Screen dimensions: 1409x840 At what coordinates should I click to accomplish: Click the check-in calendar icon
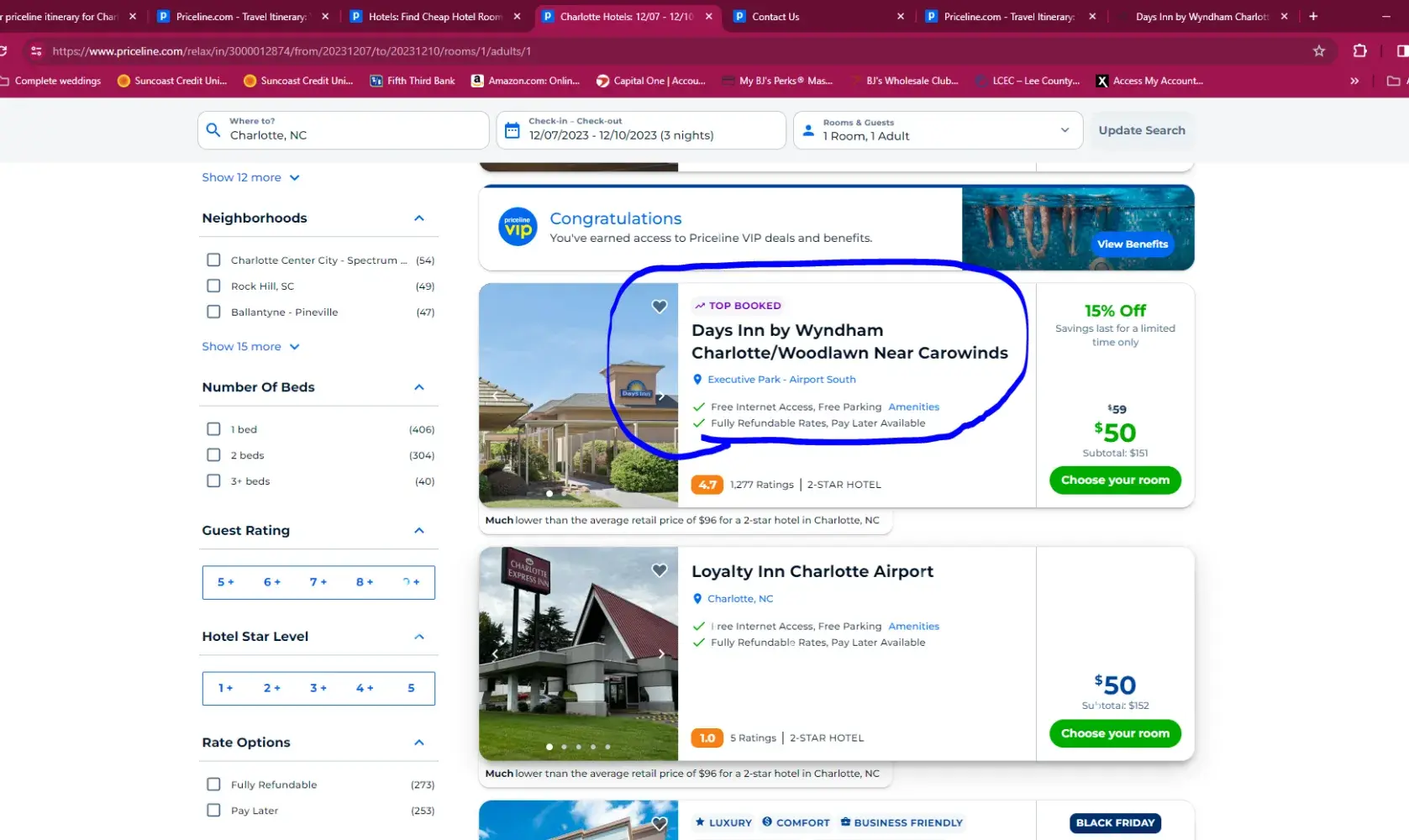tap(512, 130)
